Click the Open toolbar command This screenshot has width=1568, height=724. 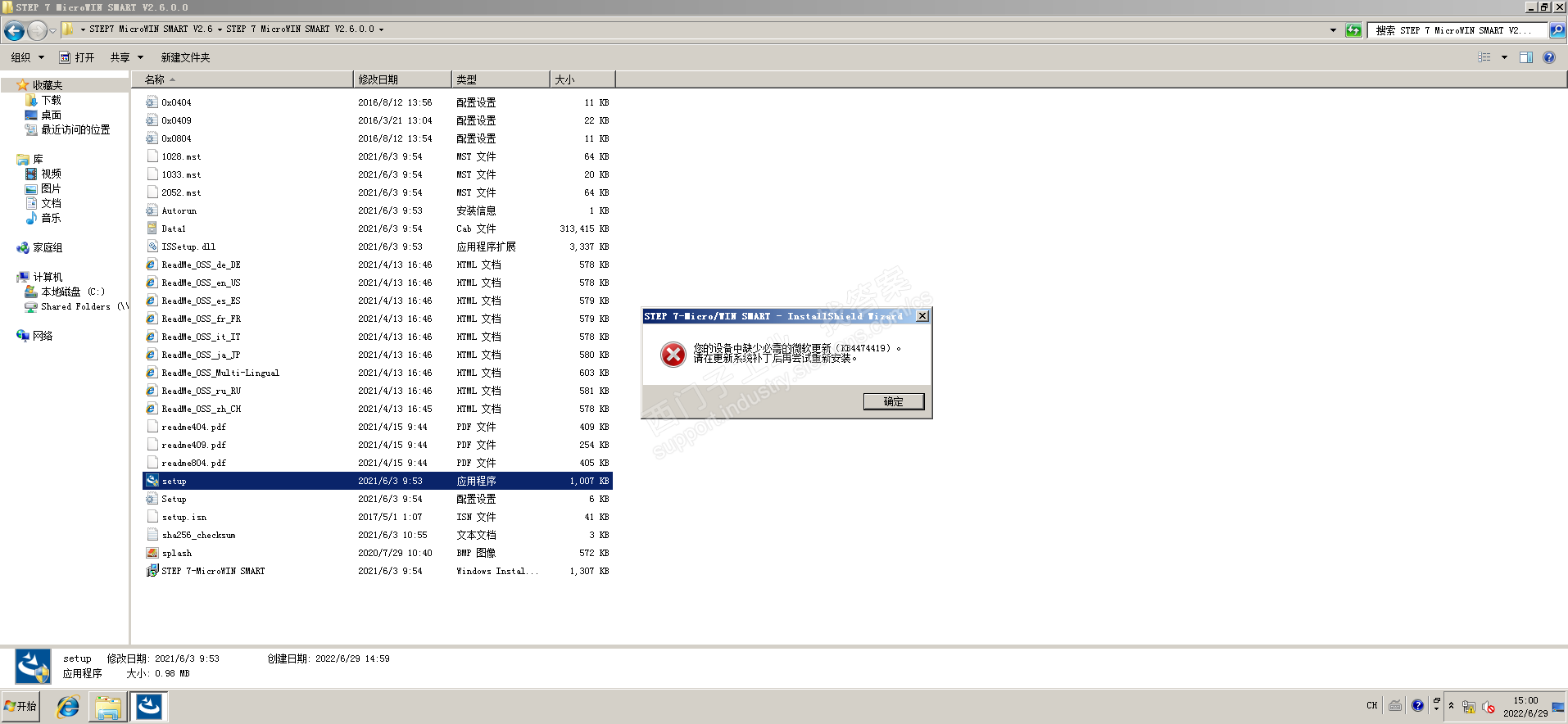pos(77,57)
